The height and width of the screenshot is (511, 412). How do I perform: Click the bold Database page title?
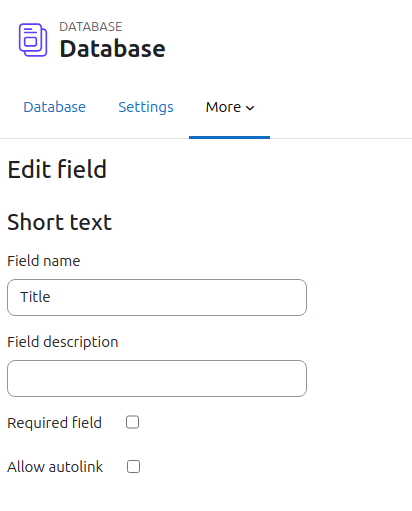112,49
